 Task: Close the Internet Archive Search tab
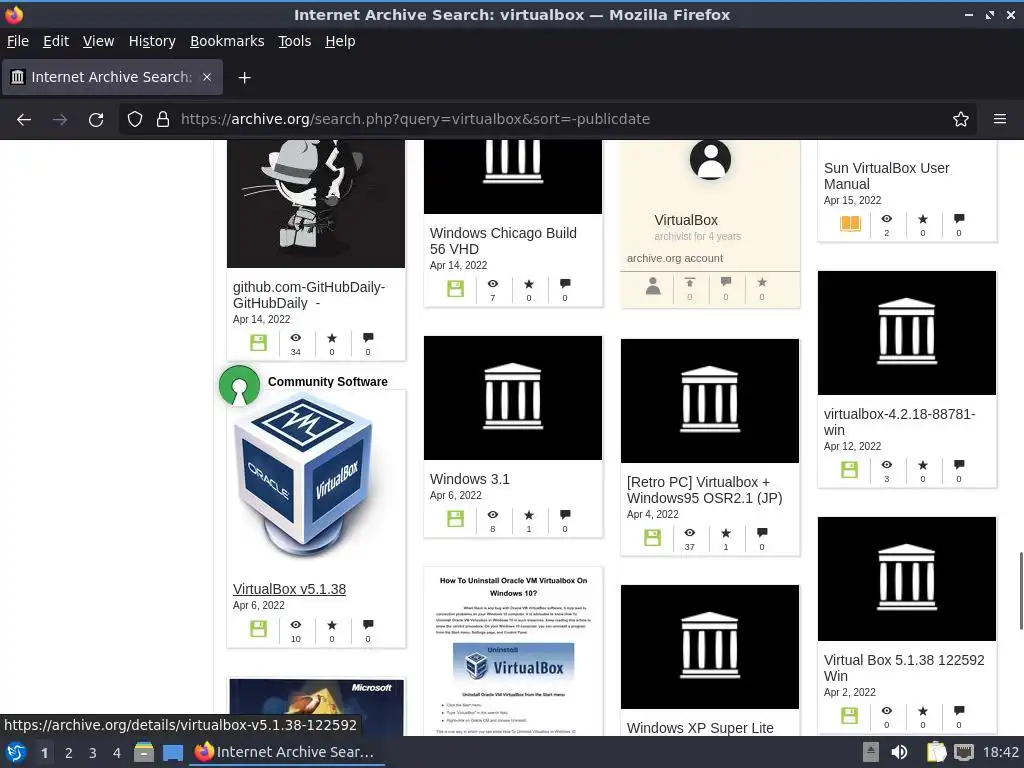coord(207,77)
